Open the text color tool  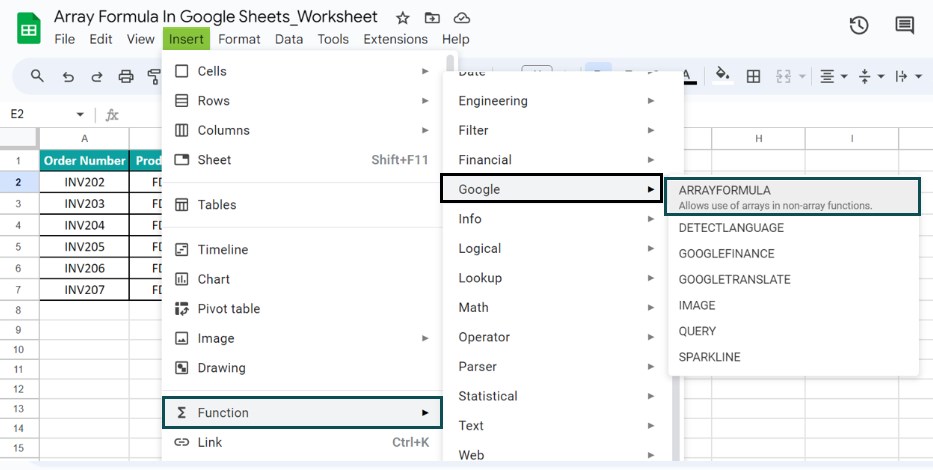point(688,76)
